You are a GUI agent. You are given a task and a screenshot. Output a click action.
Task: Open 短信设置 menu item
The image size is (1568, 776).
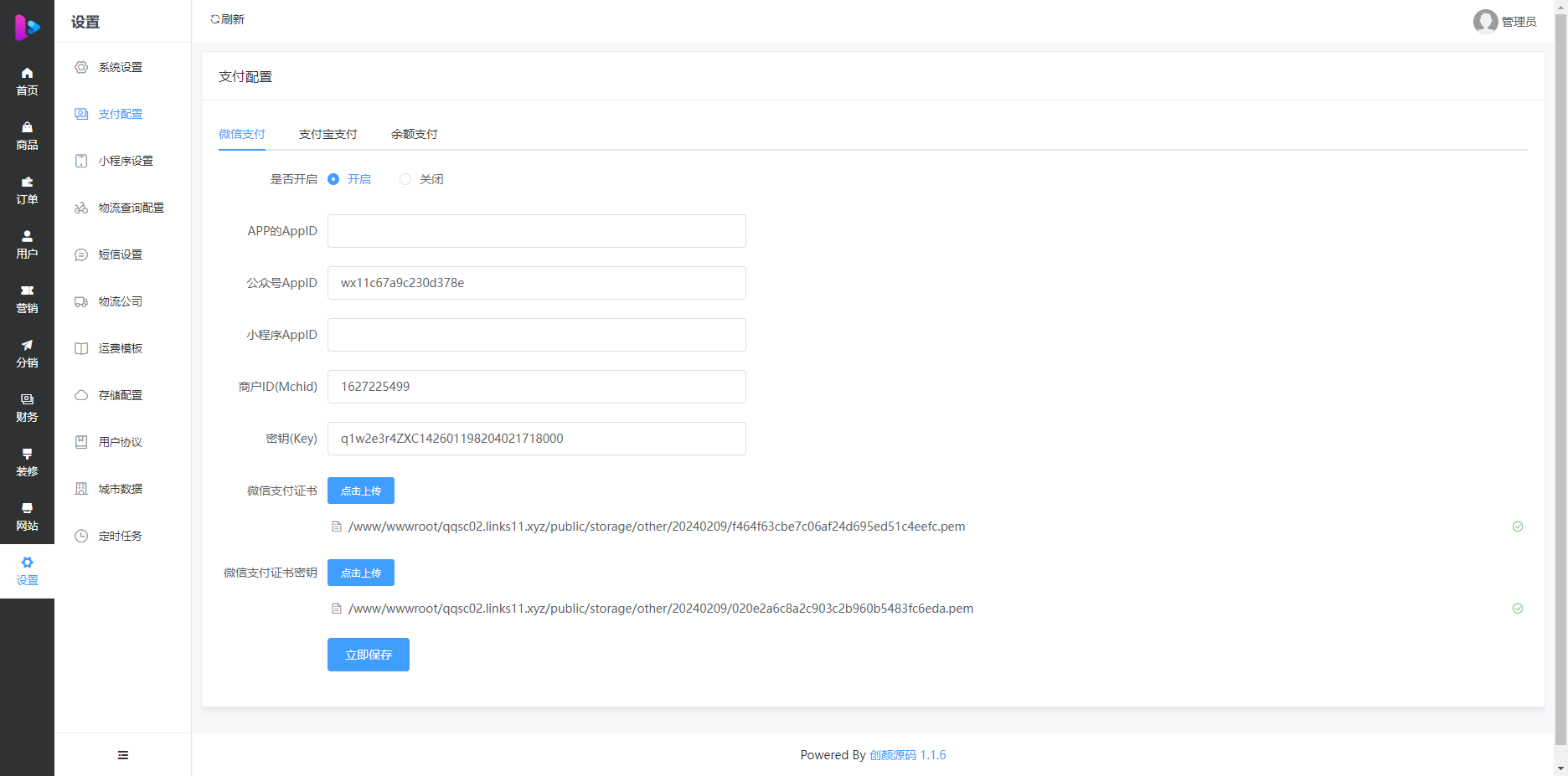point(122,254)
